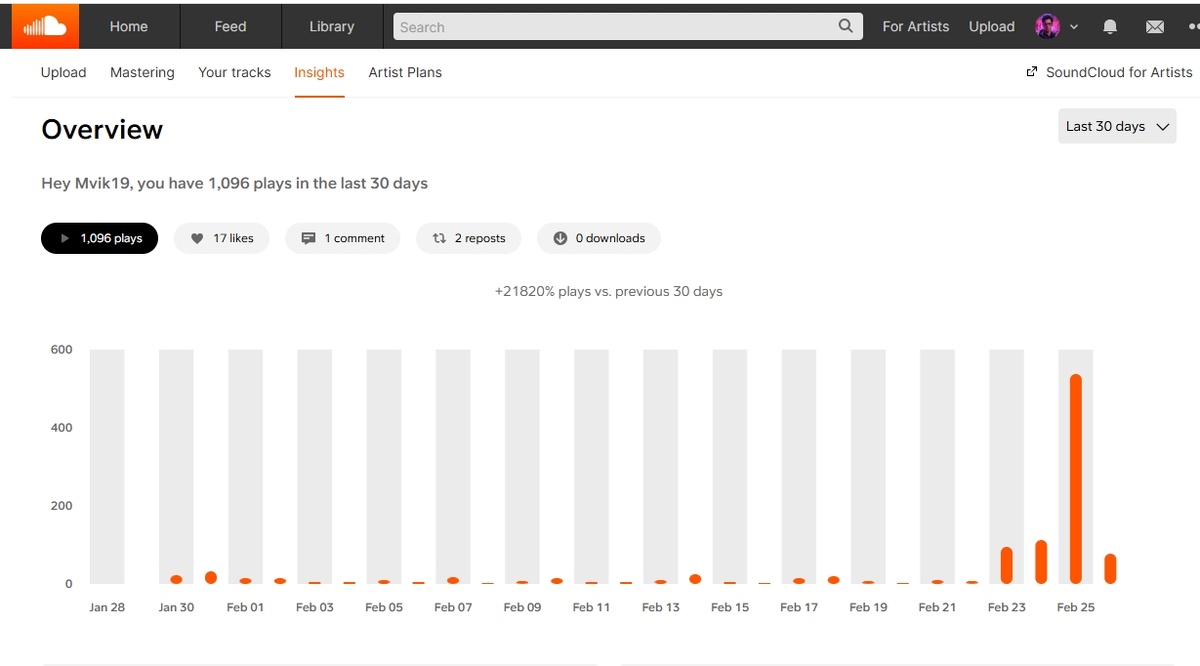Expand the avatar dropdown chevron
Image resolution: width=1200 pixels, height=666 pixels.
pyautogui.click(x=1074, y=27)
